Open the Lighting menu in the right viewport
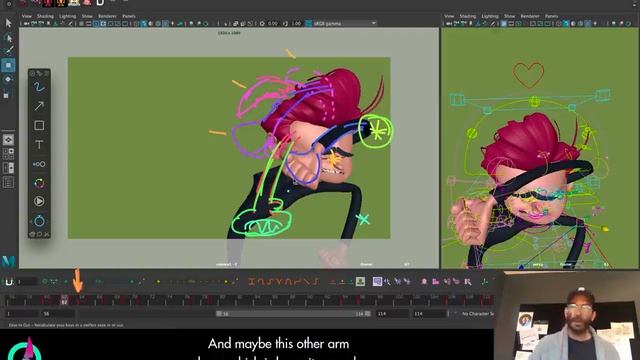 click(490, 16)
